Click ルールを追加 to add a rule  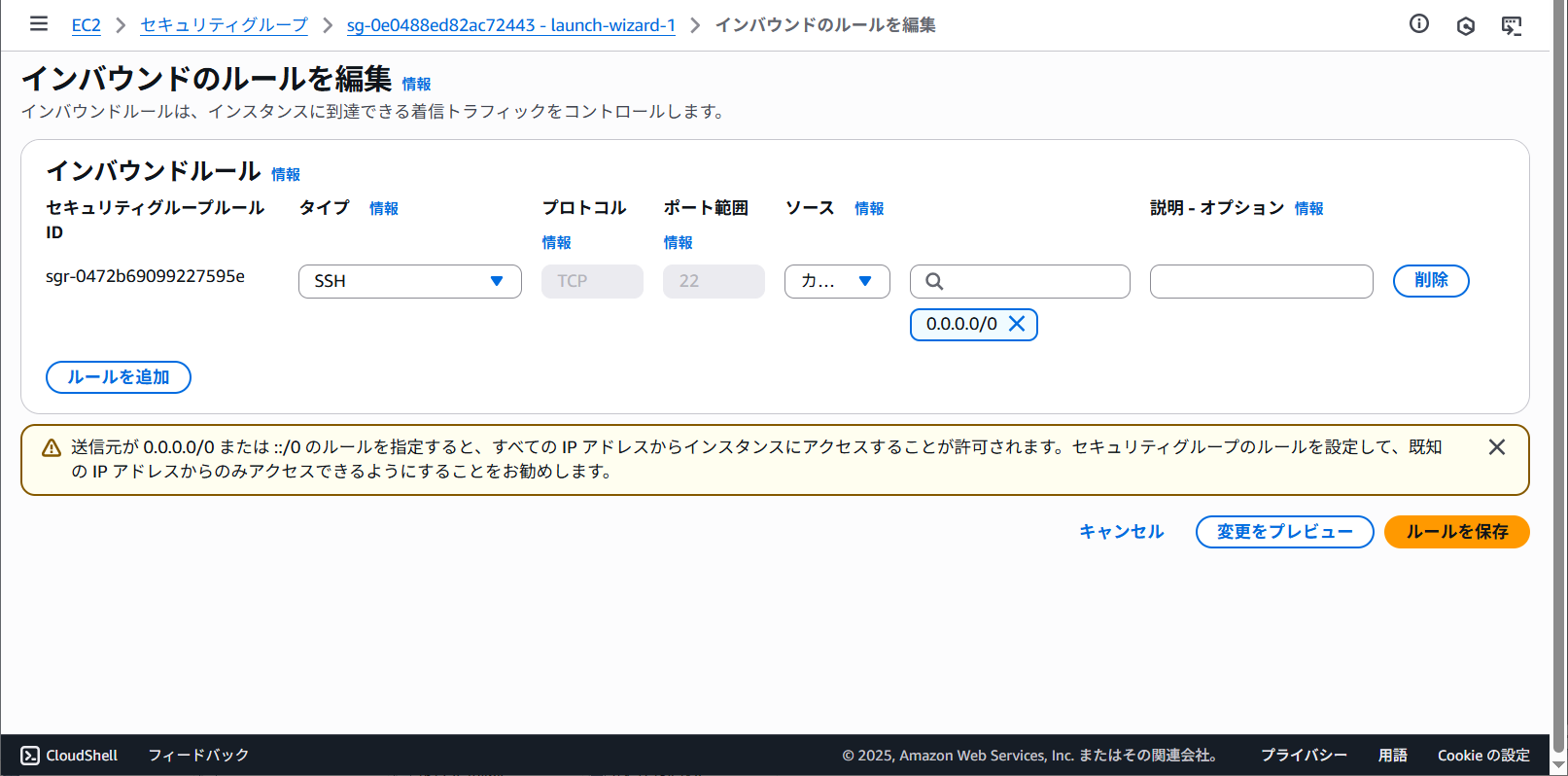pos(119,377)
